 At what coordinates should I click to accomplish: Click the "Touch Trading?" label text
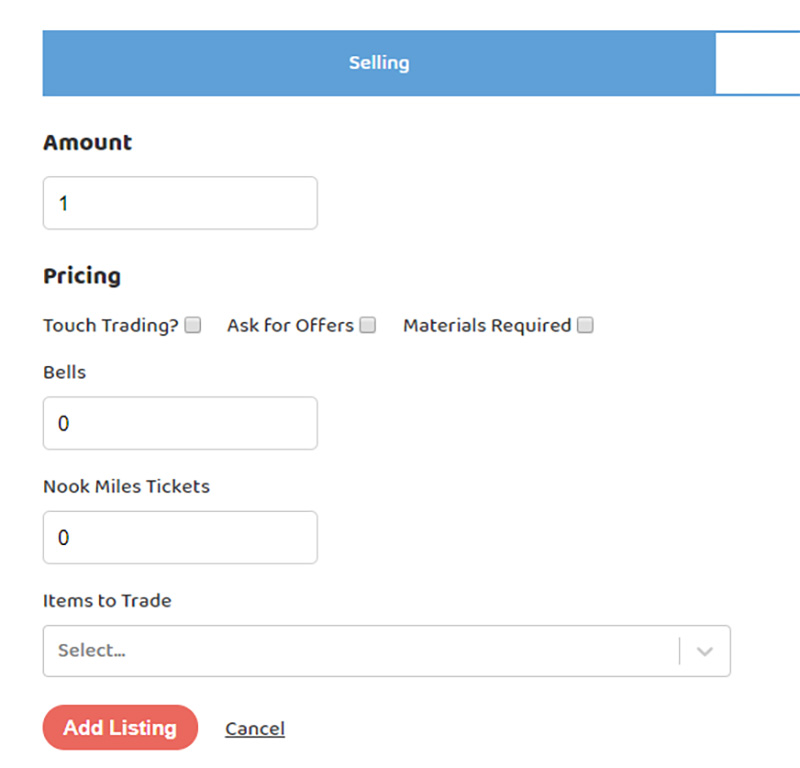[110, 325]
